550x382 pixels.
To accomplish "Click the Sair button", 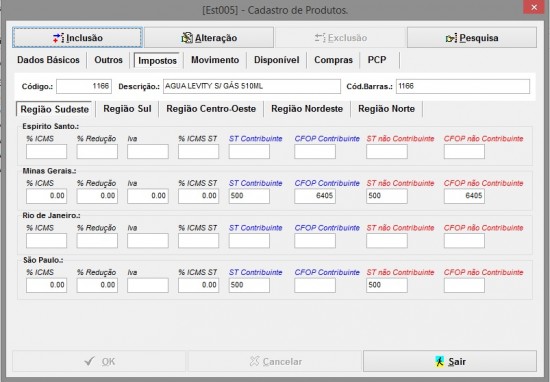I will click(x=450, y=361).
